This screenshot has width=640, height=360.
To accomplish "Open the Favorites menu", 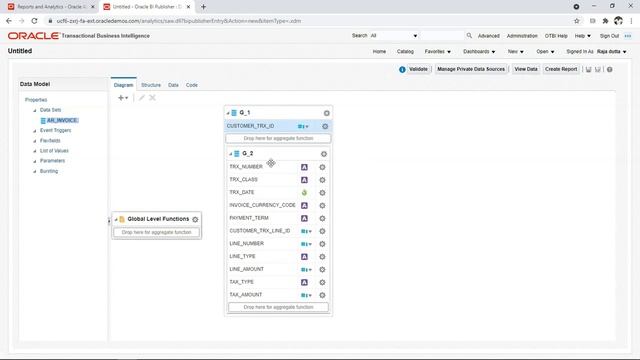I will (438, 51).
